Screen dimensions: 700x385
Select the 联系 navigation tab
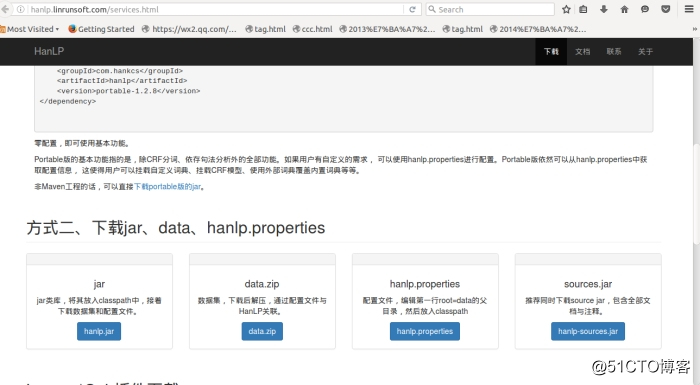614,52
